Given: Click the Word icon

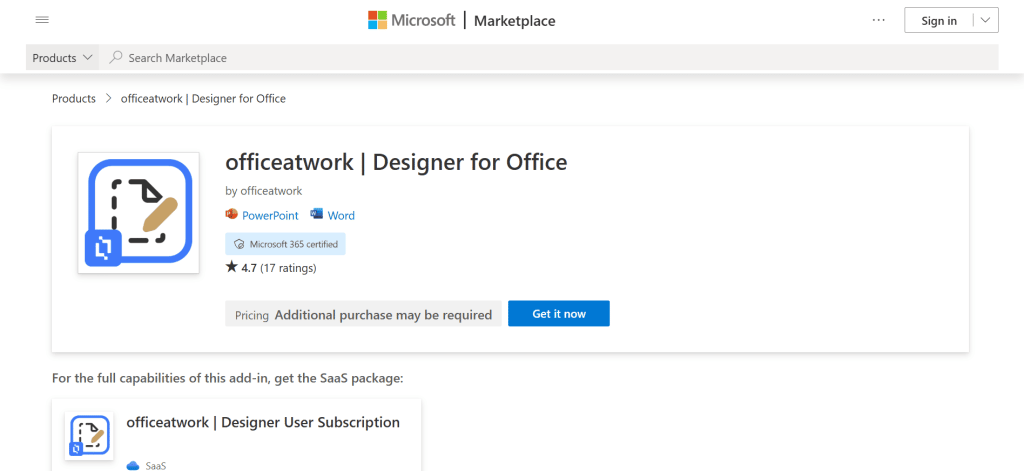Looking at the screenshot, I should click(317, 215).
